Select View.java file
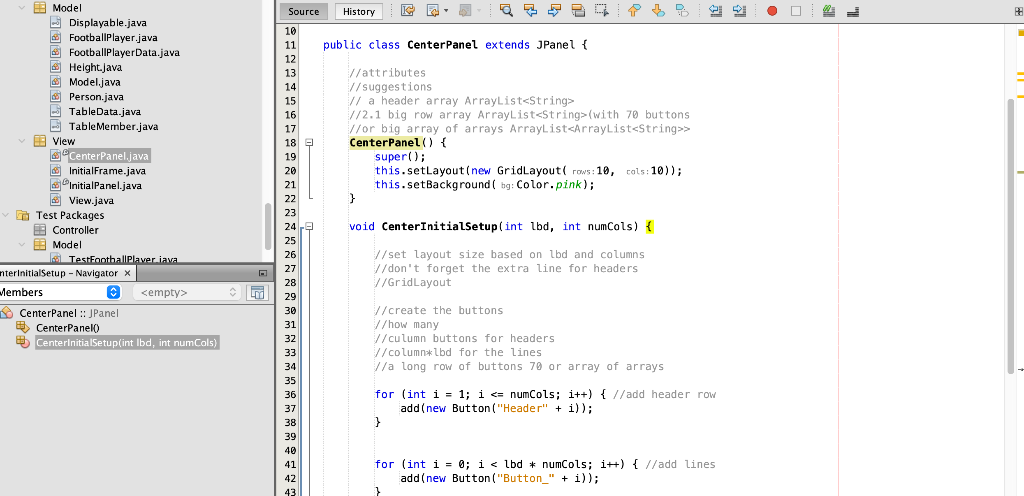 pos(91,200)
